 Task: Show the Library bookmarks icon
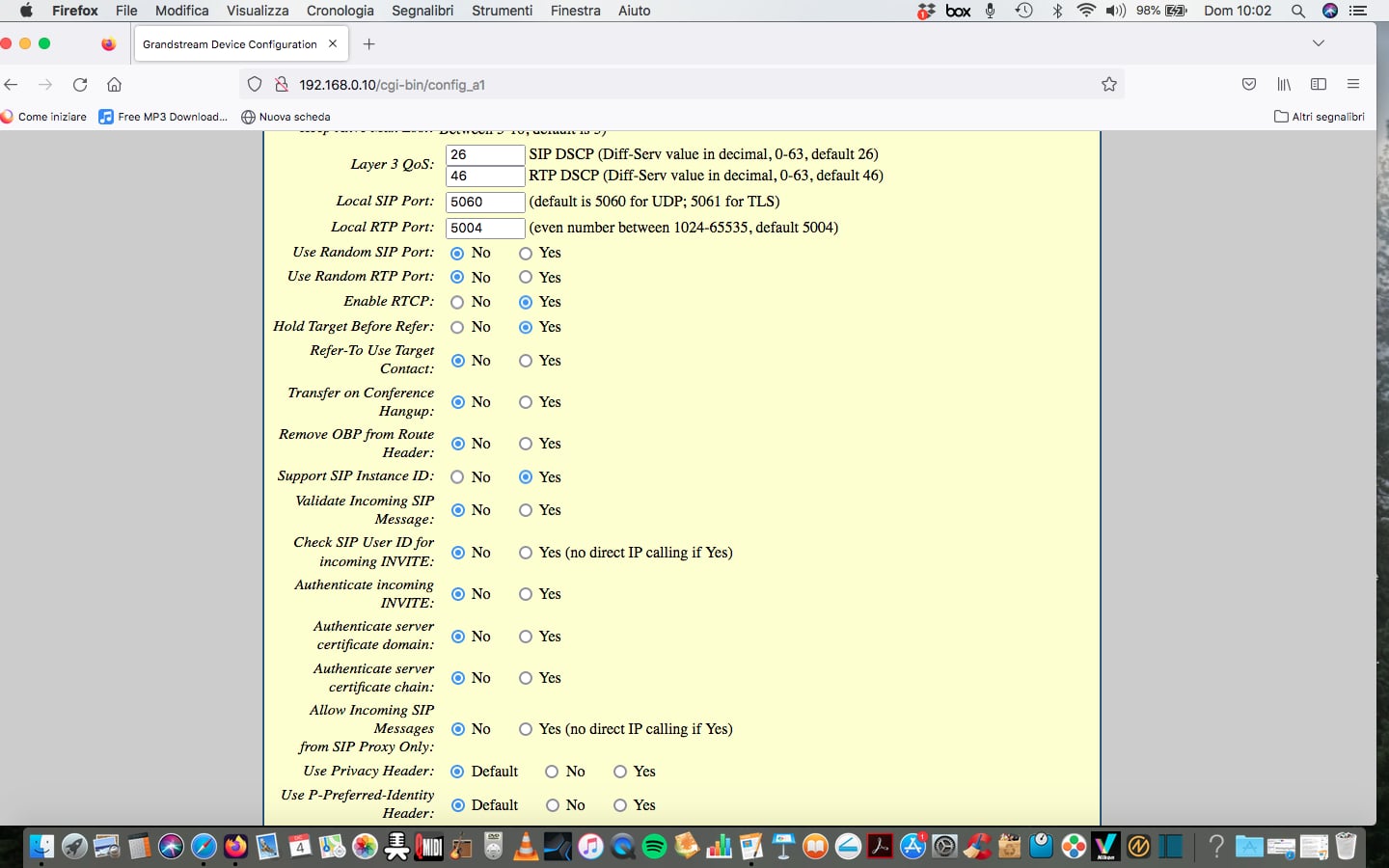(1284, 85)
